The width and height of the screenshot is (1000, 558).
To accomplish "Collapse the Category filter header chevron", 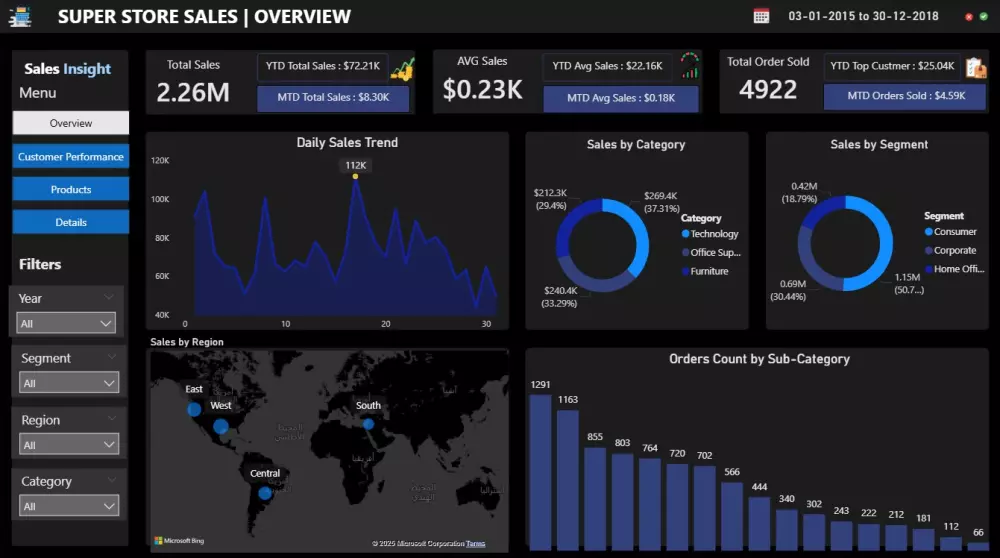I will pyautogui.click(x=112, y=480).
